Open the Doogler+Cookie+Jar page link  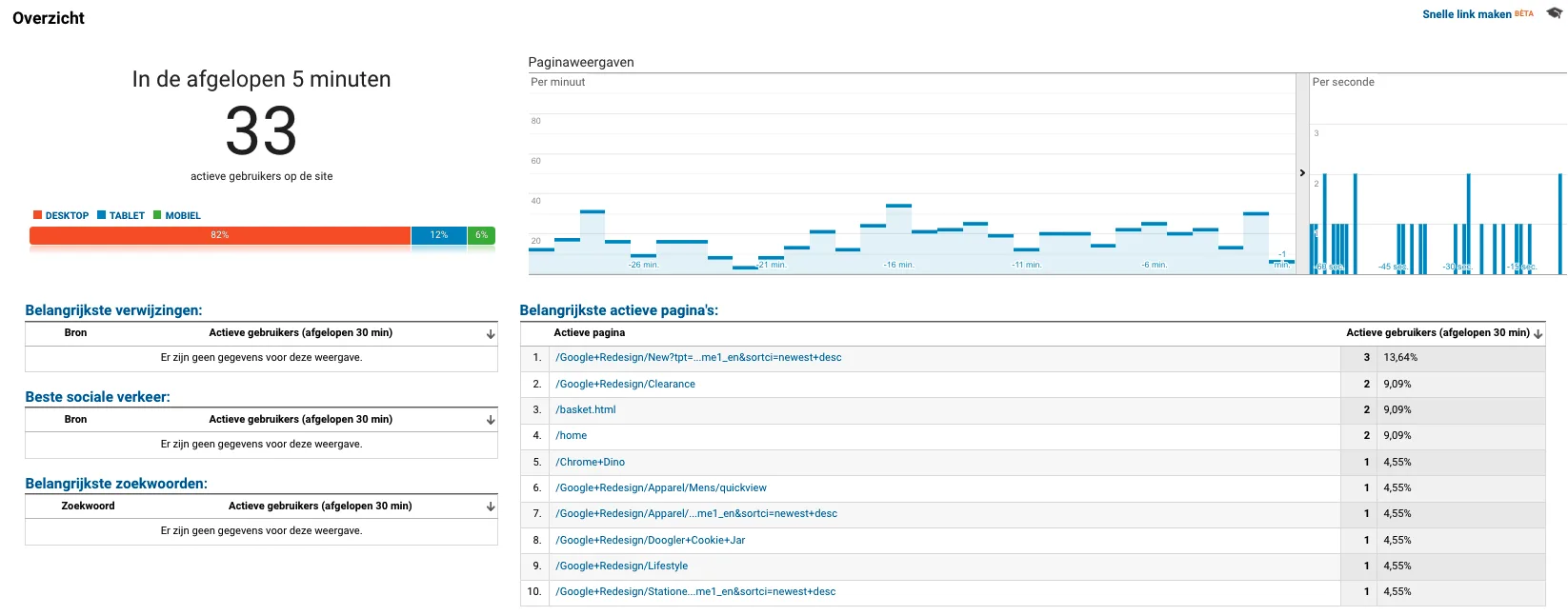click(x=651, y=540)
